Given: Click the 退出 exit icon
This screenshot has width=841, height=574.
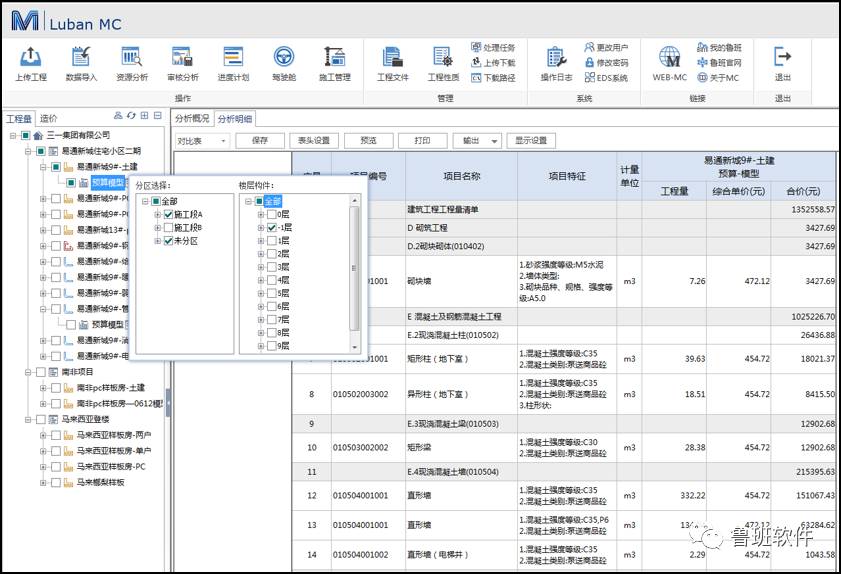Looking at the screenshot, I should [783, 57].
